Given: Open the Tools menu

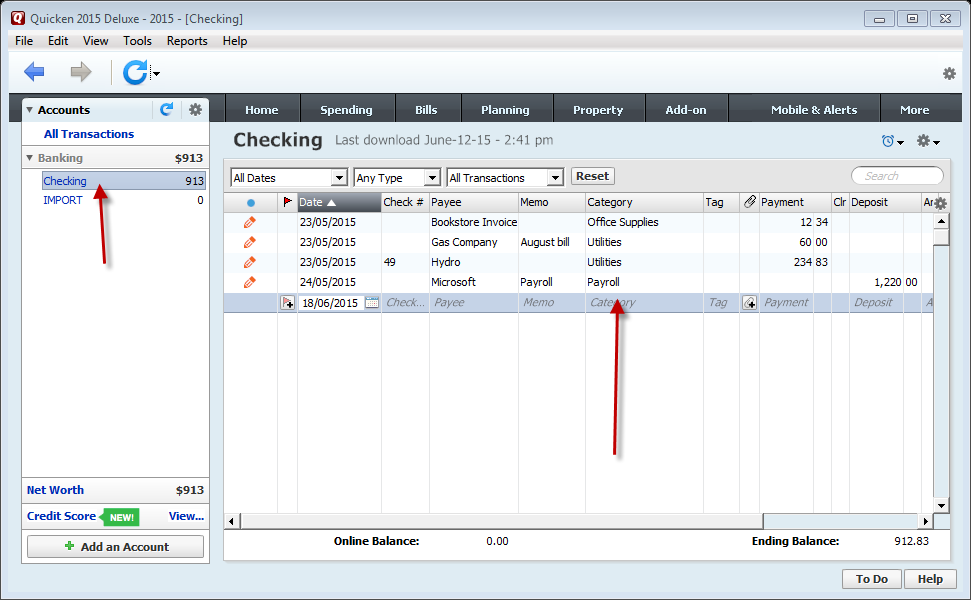Looking at the screenshot, I should pos(137,41).
